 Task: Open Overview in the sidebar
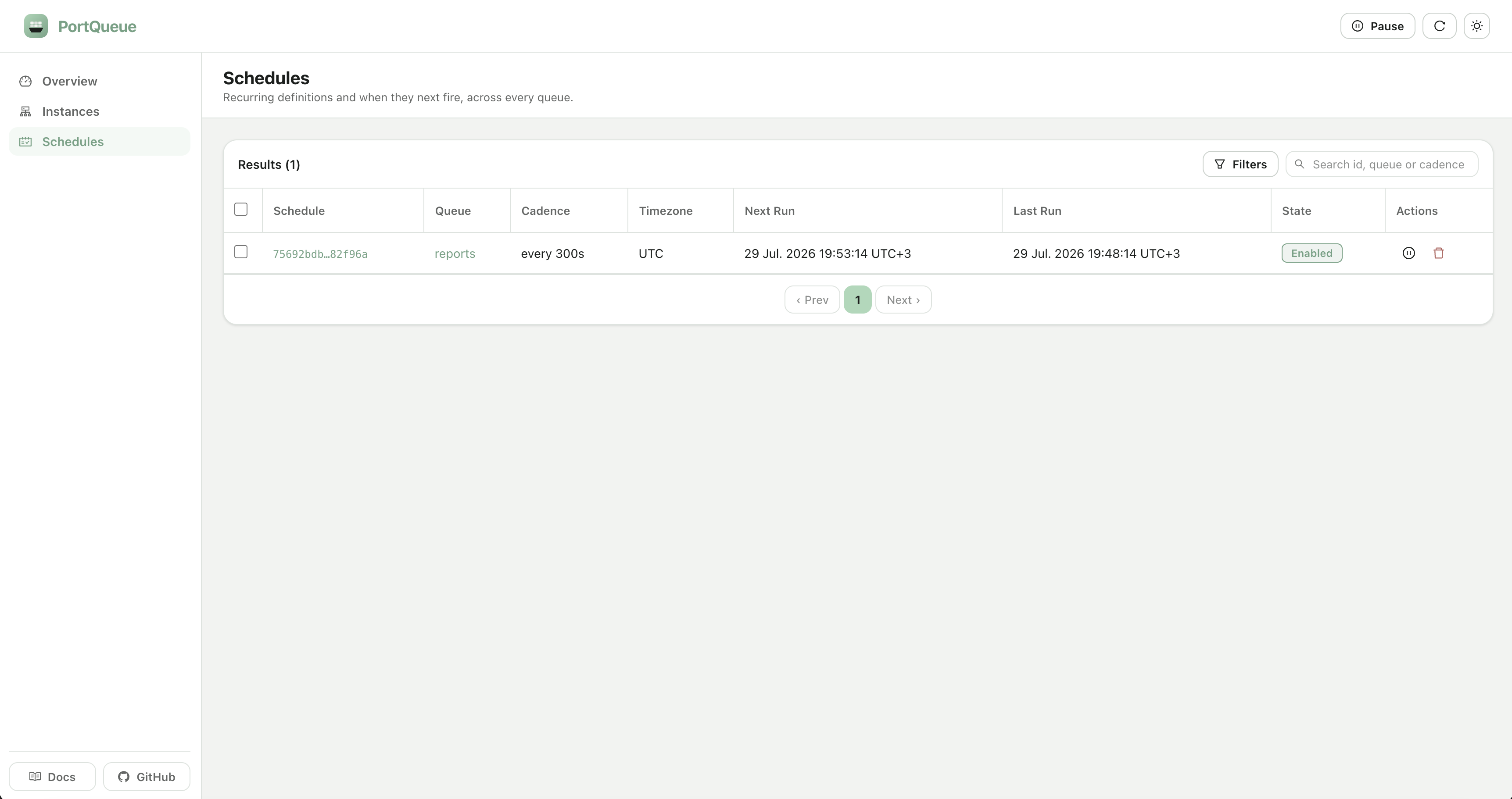tap(100, 81)
